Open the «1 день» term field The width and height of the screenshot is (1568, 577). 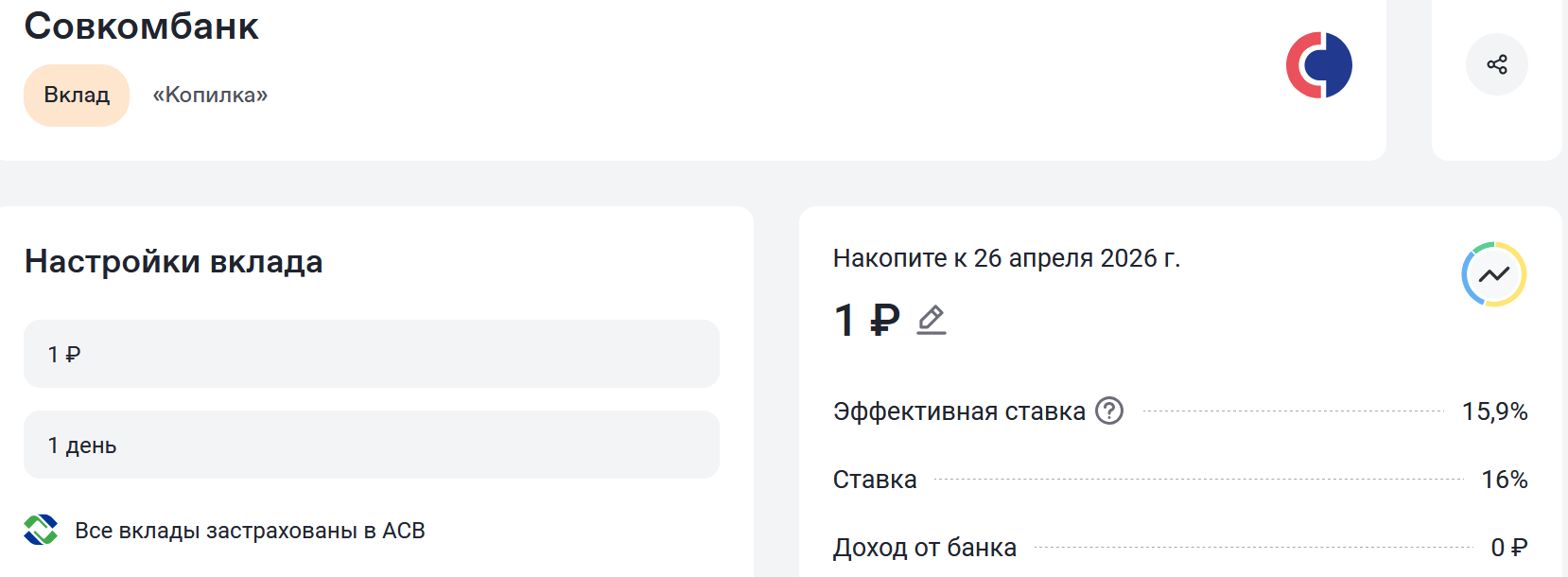(371, 445)
